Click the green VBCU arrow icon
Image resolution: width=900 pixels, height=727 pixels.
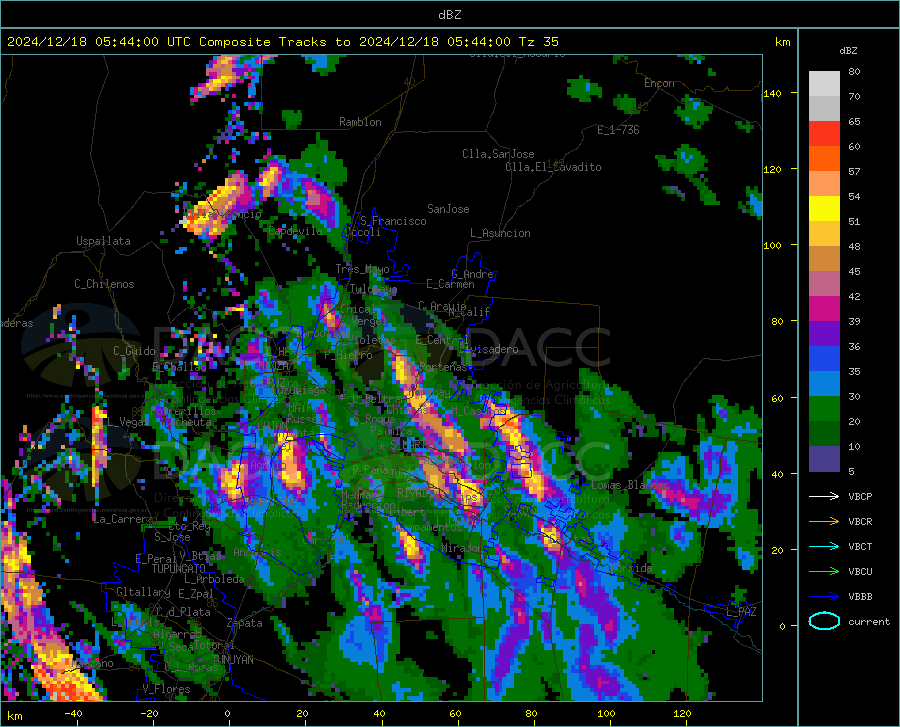(x=824, y=572)
